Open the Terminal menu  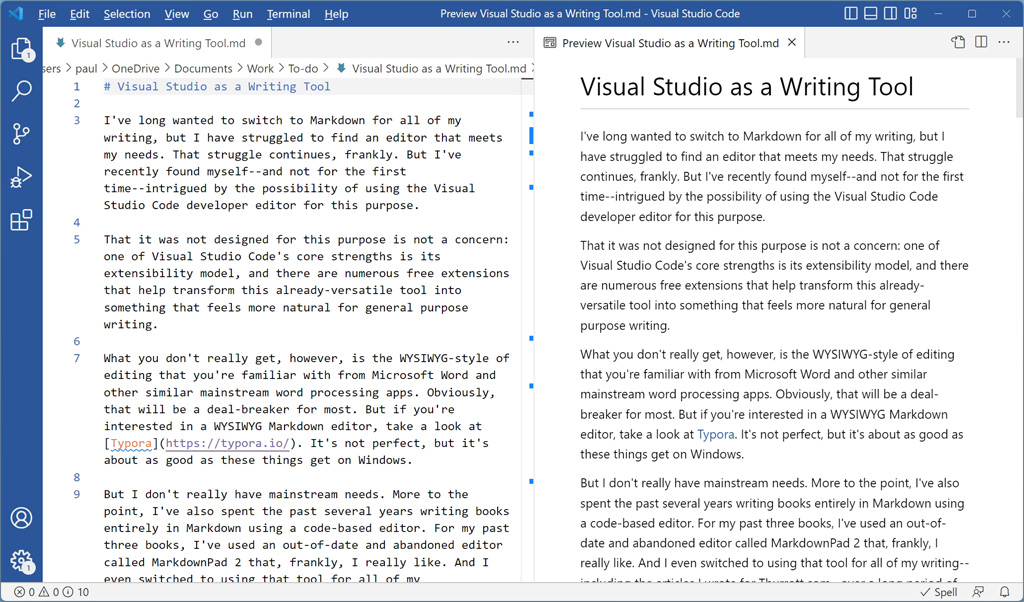point(288,14)
